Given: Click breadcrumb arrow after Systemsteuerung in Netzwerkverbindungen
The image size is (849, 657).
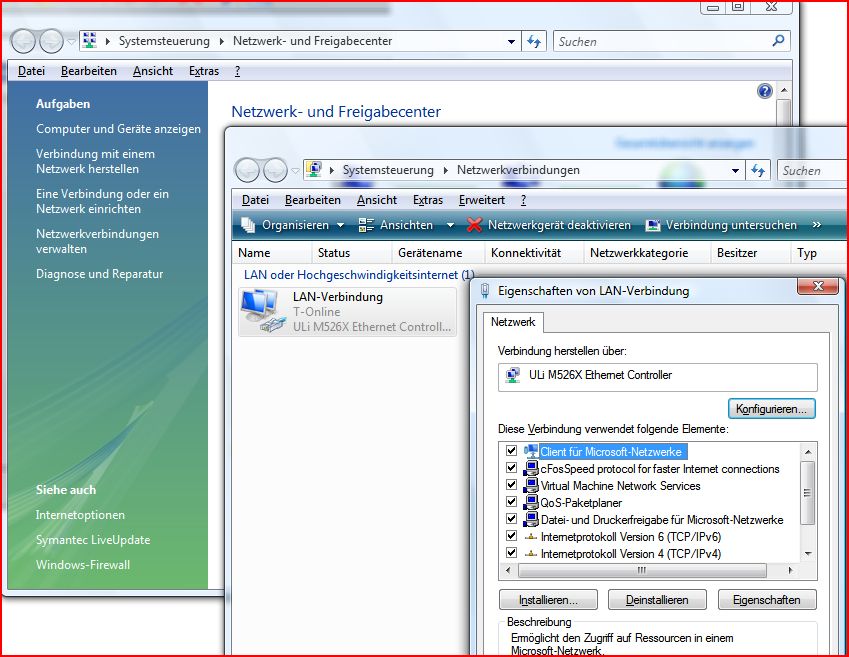Looking at the screenshot, I should point(446,171).
